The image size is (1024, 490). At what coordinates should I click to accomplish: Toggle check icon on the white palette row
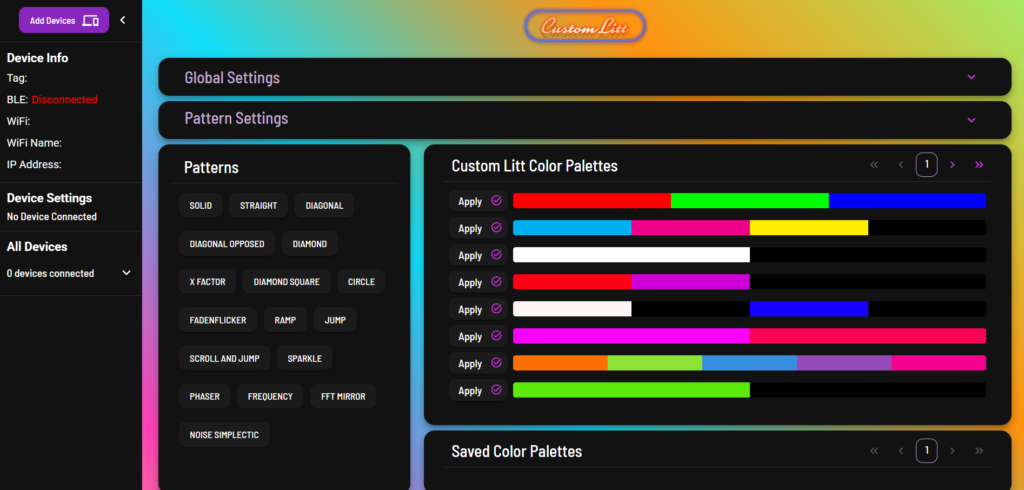496,255
